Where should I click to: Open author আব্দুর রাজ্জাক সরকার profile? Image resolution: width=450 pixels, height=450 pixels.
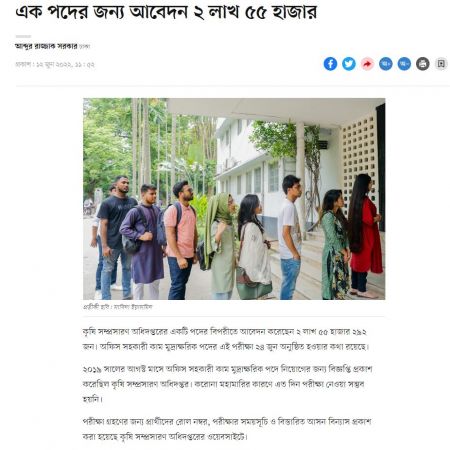(x=46, y=46)
